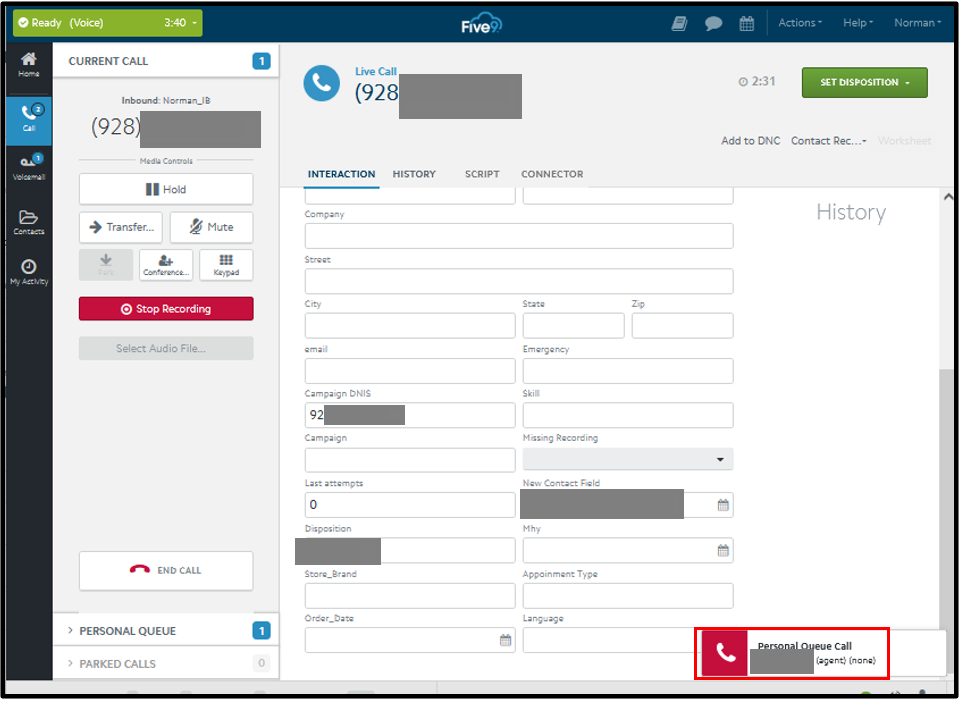Screen dimensions: 961x701
Task: Open calendar picker for New Contact Field
Action: (723, 505)
